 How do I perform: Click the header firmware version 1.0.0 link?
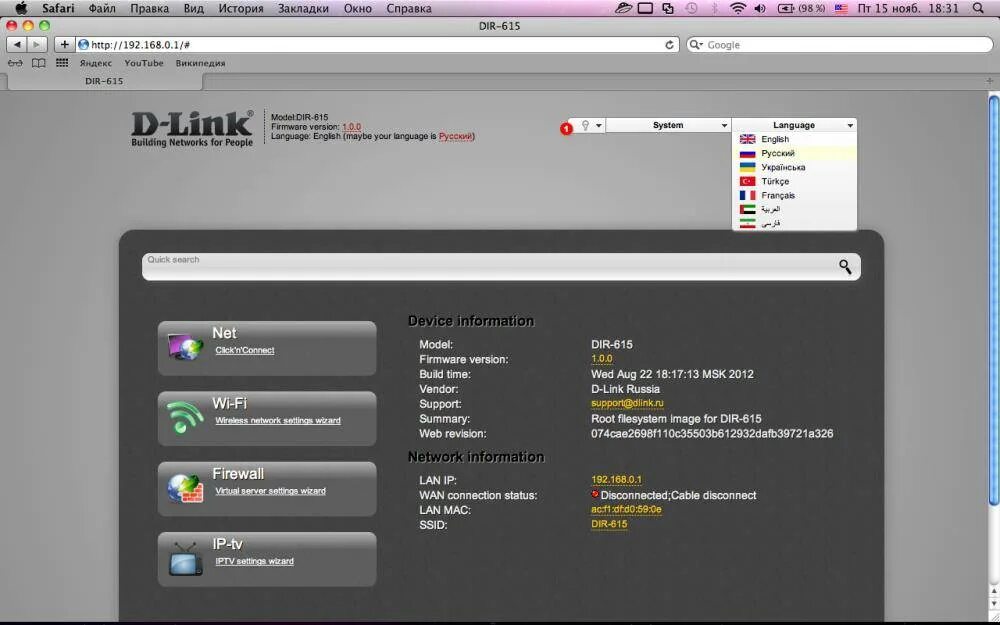pyautogui.click(x=351, y=126)
